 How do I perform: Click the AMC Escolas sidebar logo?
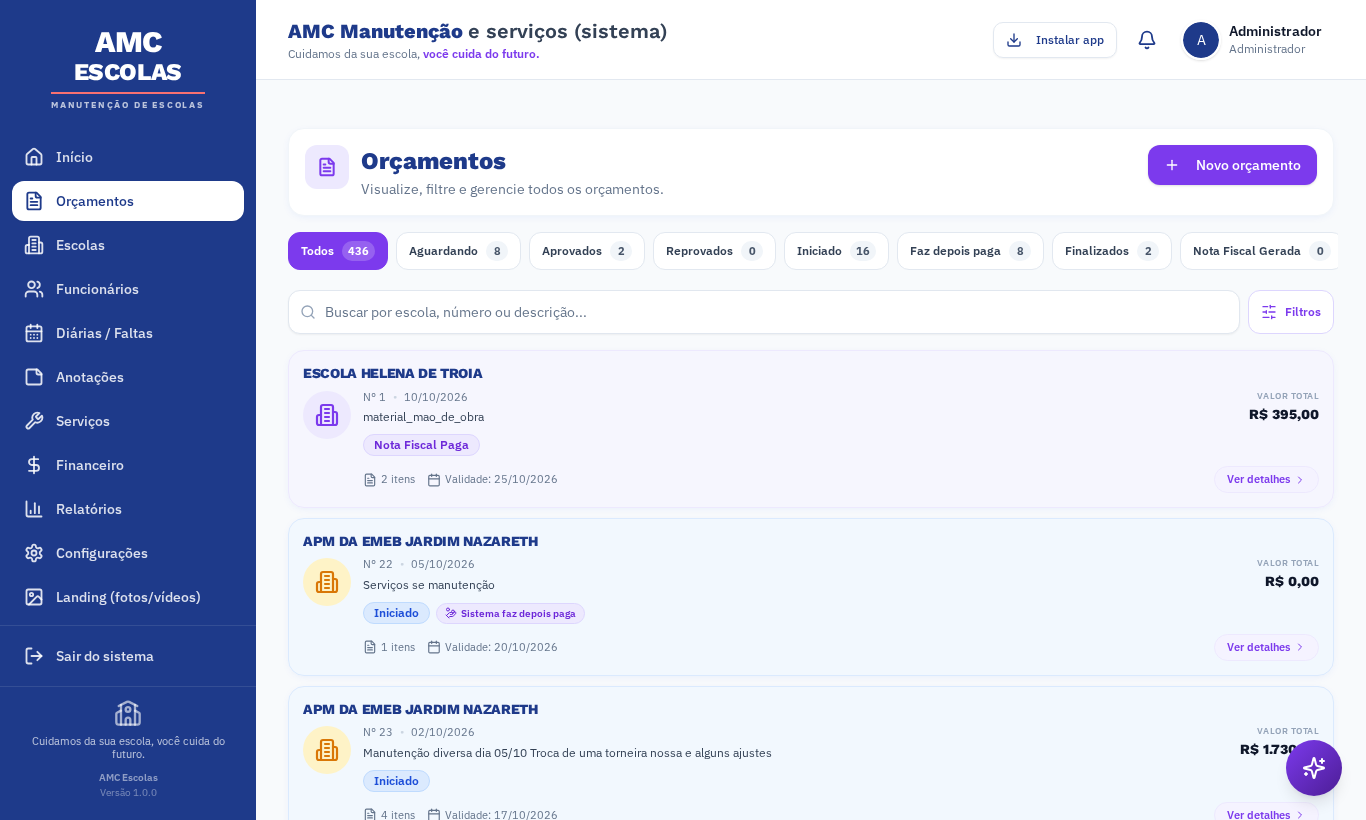pos(128,68)
